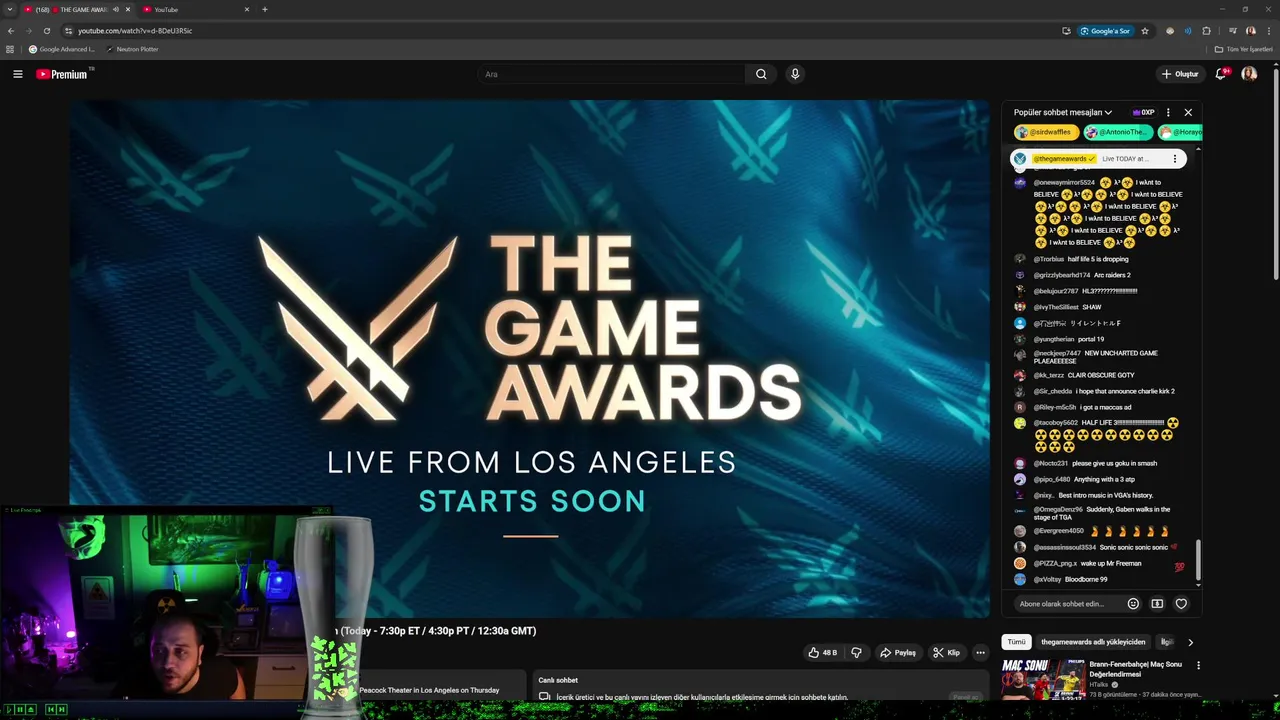This screenshot has width=1280, height=720.
Task: Click the Canlı sohbet heading
Action: (558, 680)
